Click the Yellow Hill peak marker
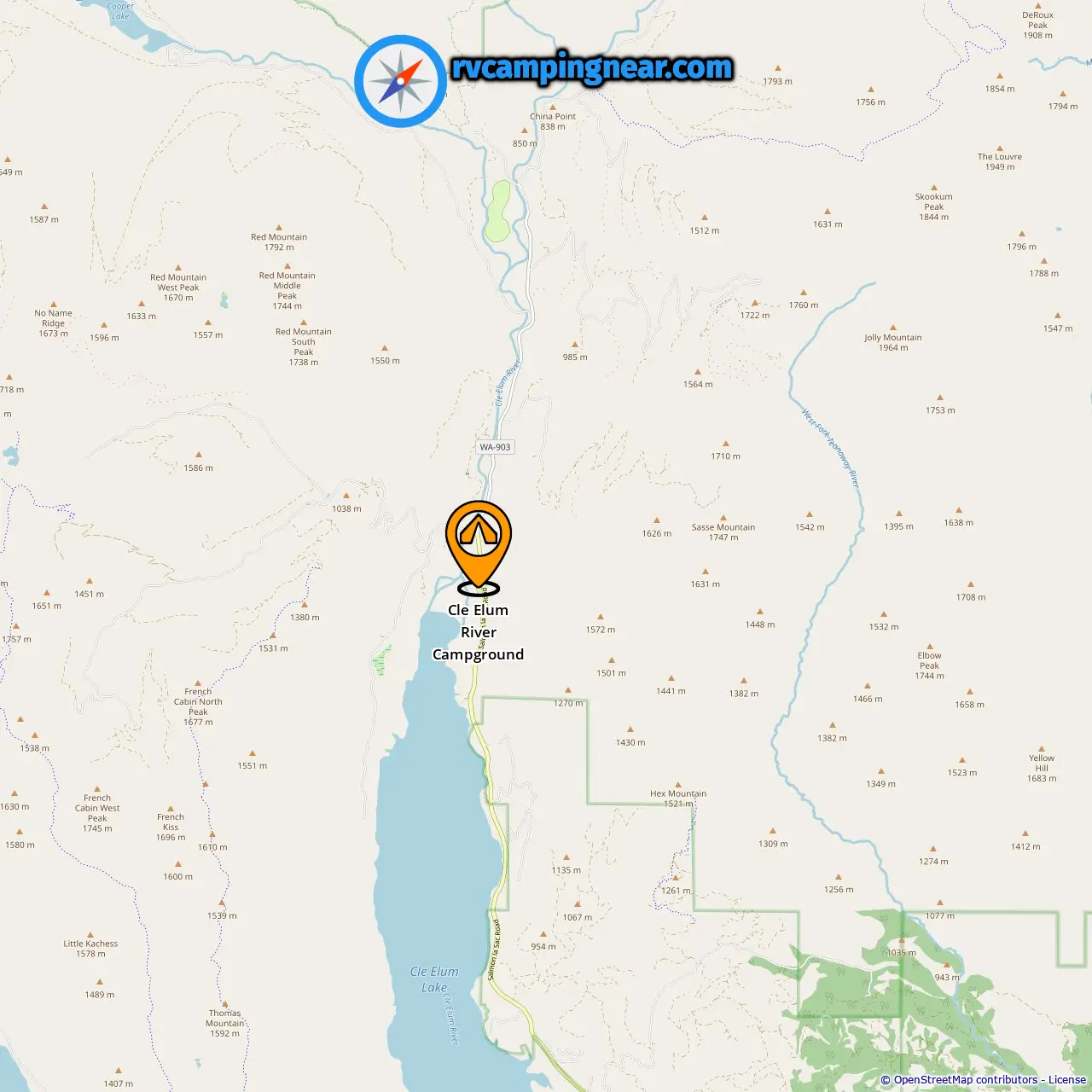The image size is (1092, 1092). pos(1042,748)
